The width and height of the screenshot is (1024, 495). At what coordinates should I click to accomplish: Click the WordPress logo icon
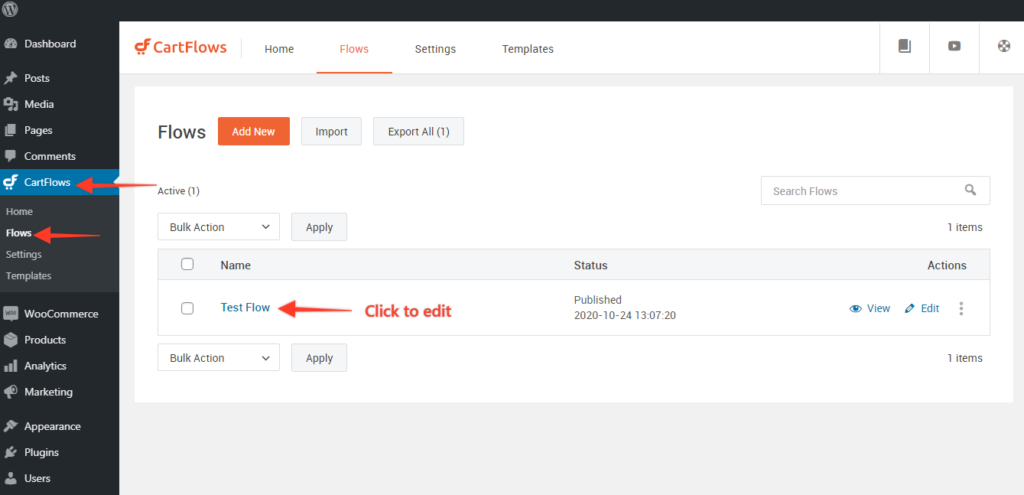[x=11, y=10]
